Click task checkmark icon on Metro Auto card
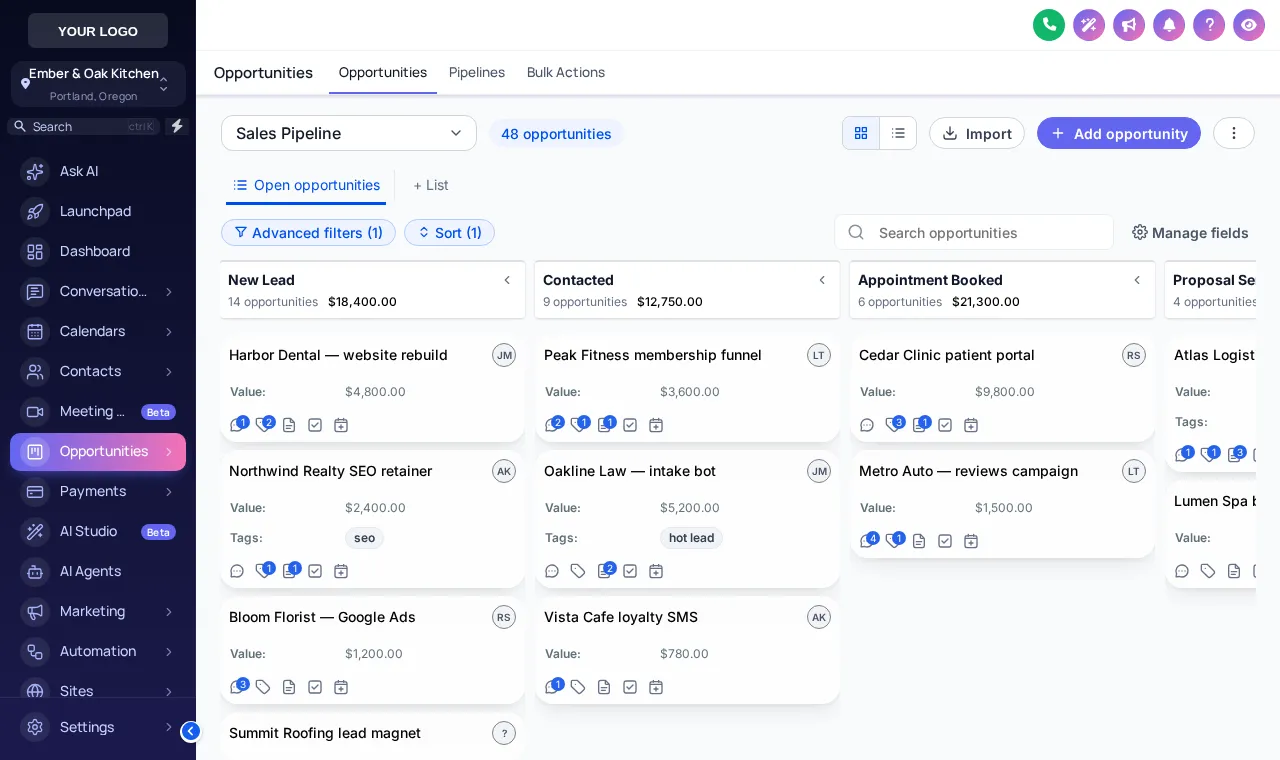Screen dimensions: 1280x760 945,541
